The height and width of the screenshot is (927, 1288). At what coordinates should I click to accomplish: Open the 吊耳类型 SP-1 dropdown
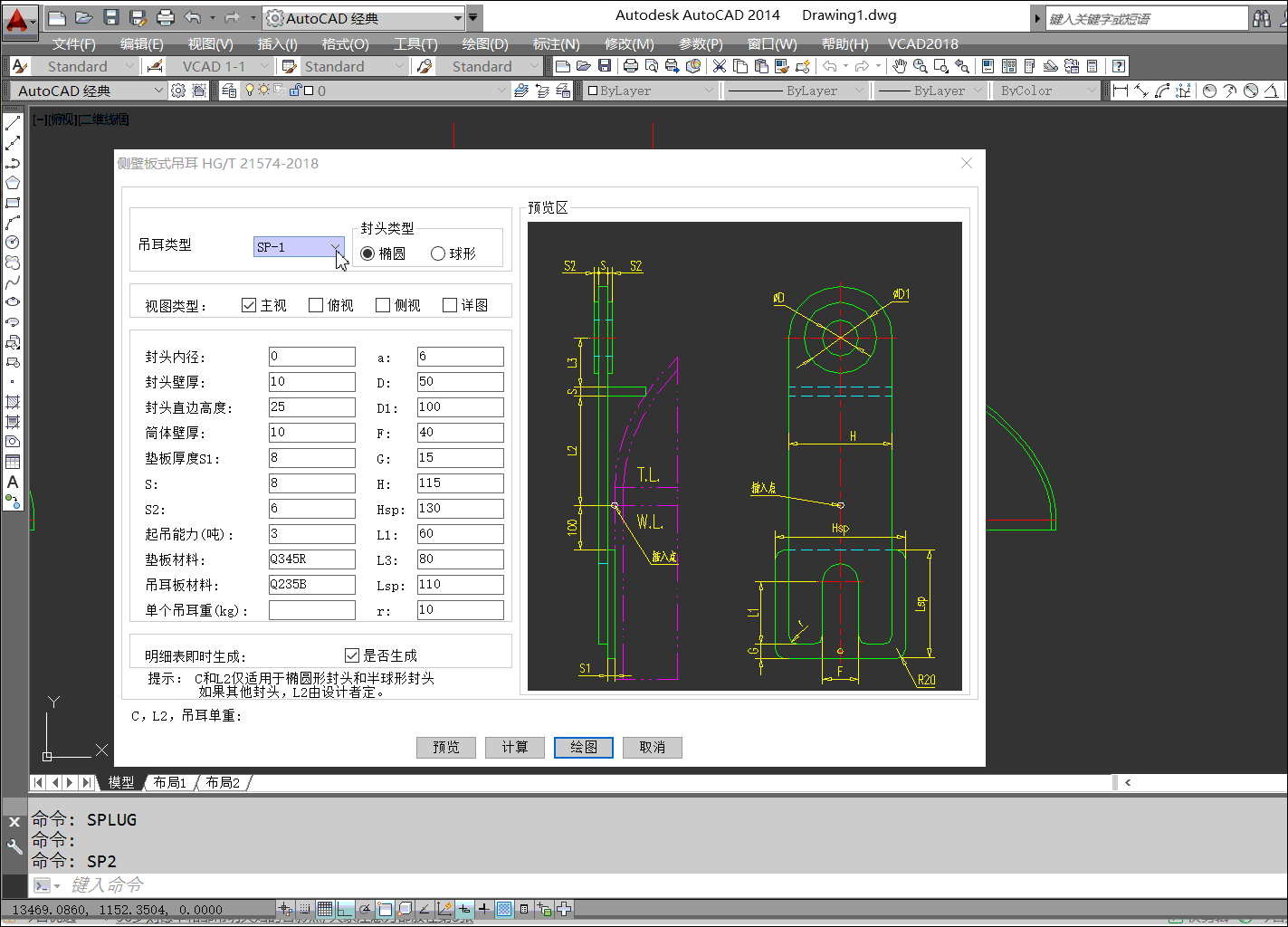pos(335,247)
